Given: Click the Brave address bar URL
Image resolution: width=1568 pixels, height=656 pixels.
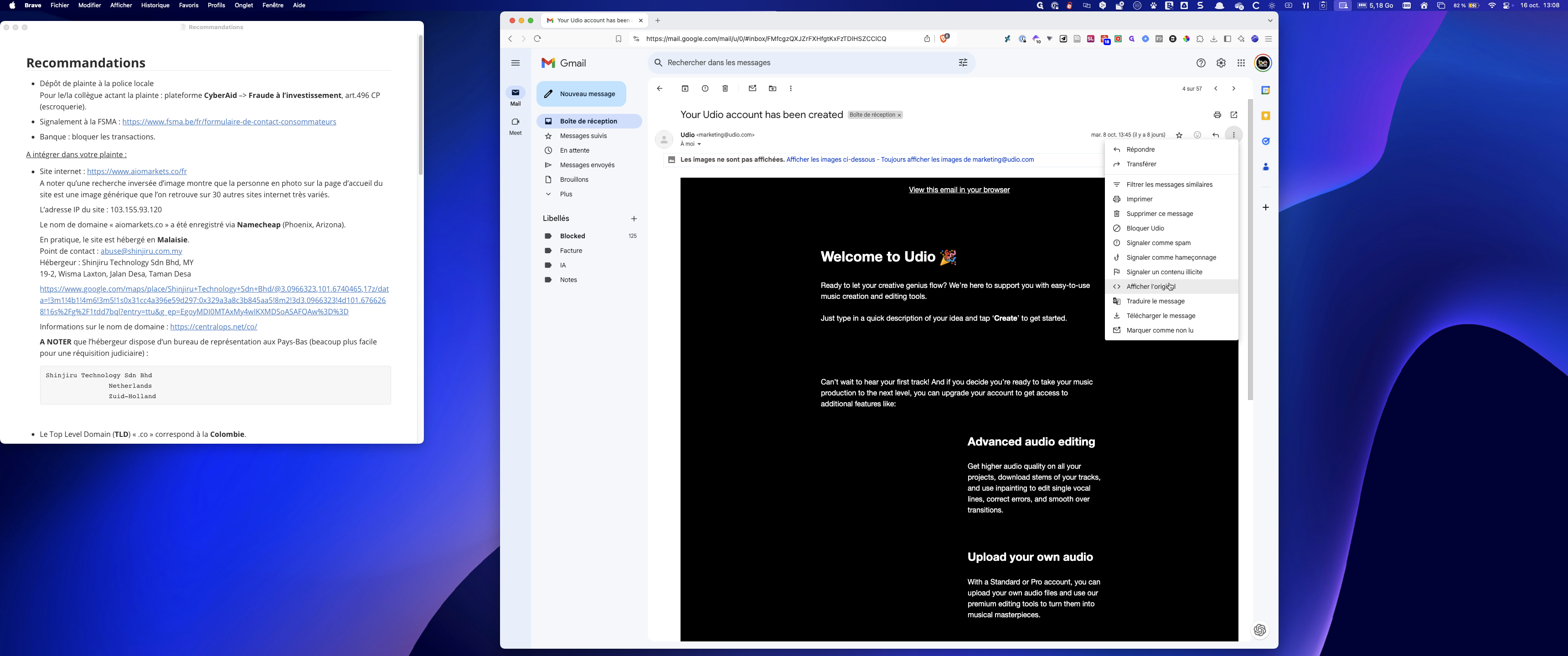Looking at the screenshot, I should click(766, 39).
